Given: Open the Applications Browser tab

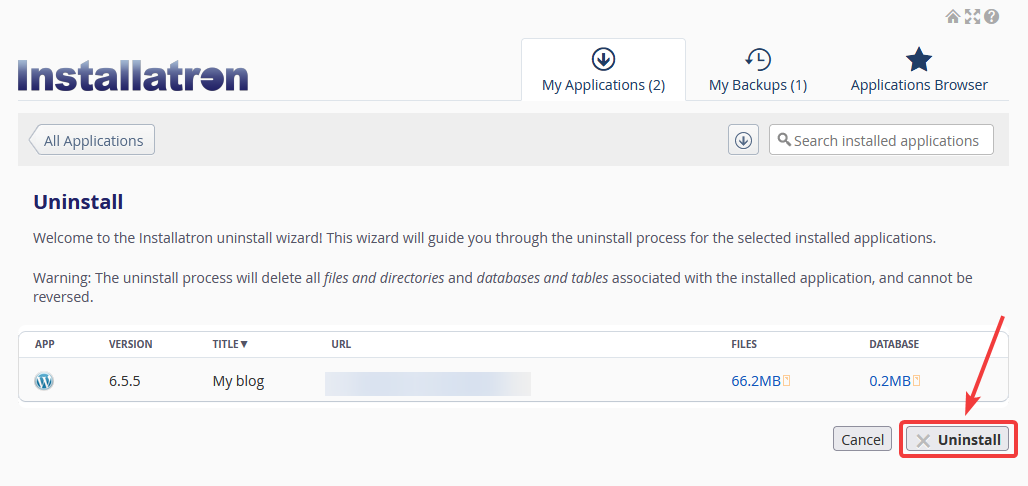Looking at the screenshot, I should [x=919, y=70].
